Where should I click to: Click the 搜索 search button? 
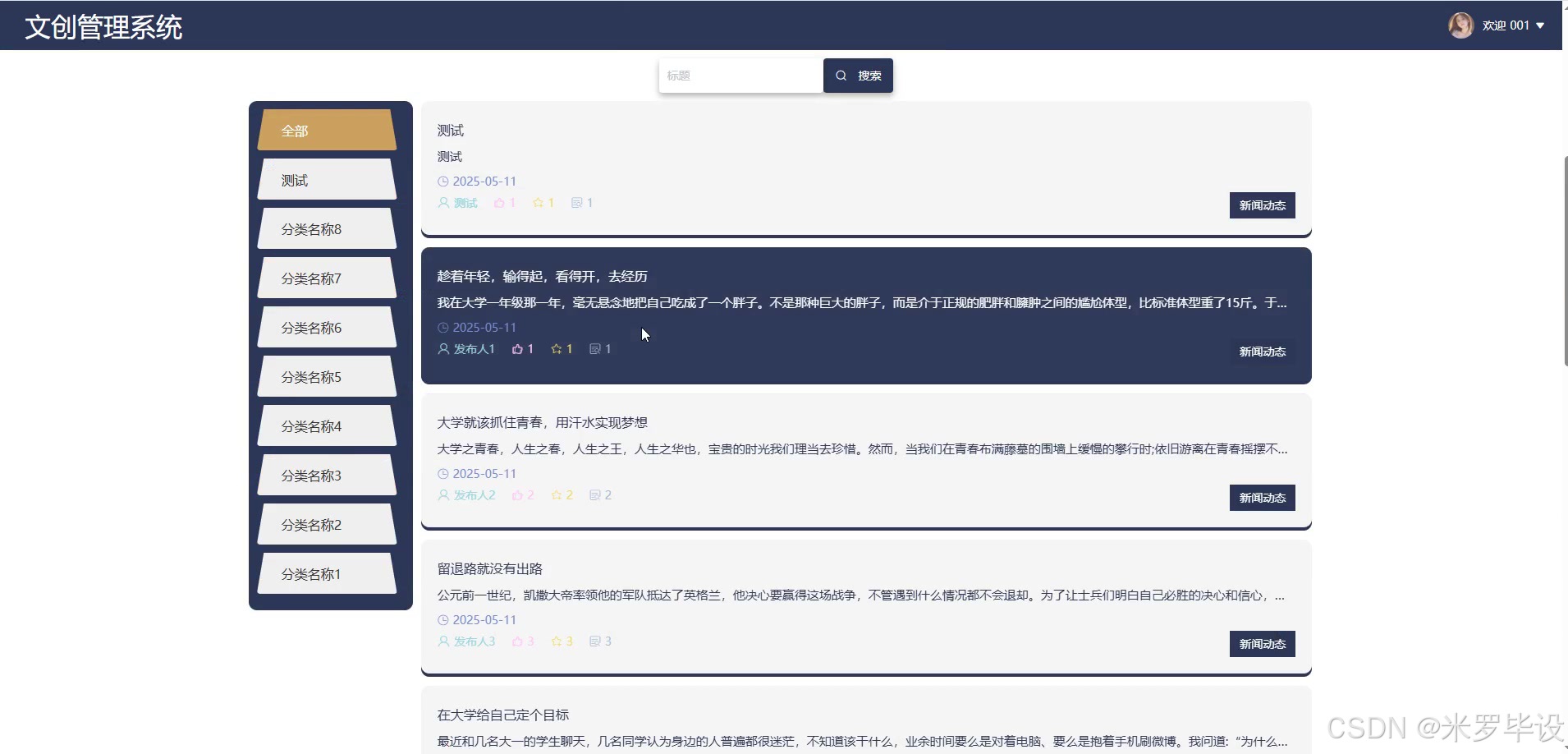[x=858, y=76]
